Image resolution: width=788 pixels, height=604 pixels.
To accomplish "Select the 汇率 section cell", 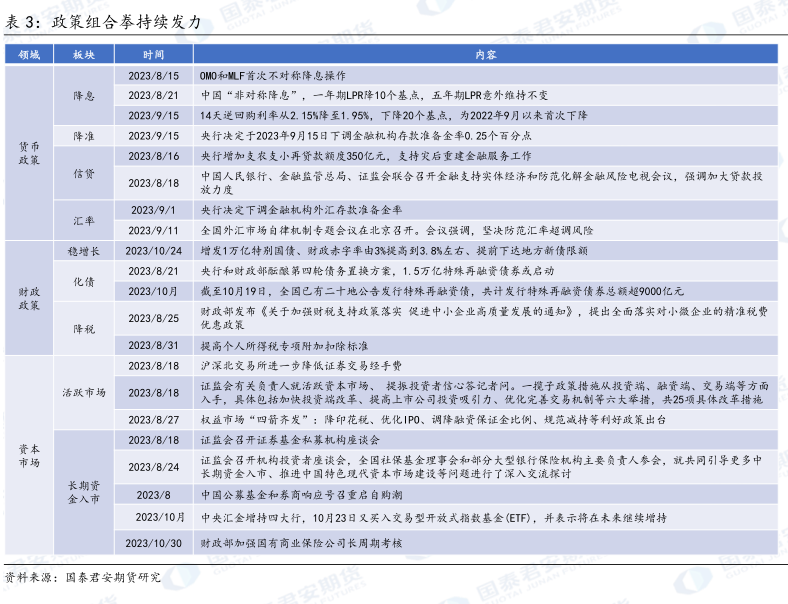I will [x=84, y=220].
